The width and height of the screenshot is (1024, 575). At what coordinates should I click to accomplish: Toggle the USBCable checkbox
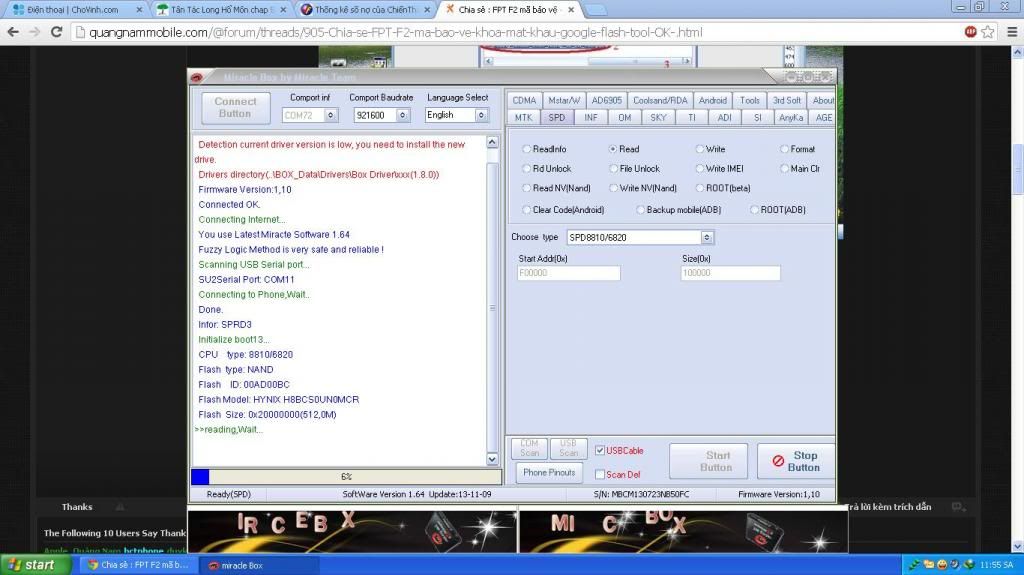coord(600,450)
